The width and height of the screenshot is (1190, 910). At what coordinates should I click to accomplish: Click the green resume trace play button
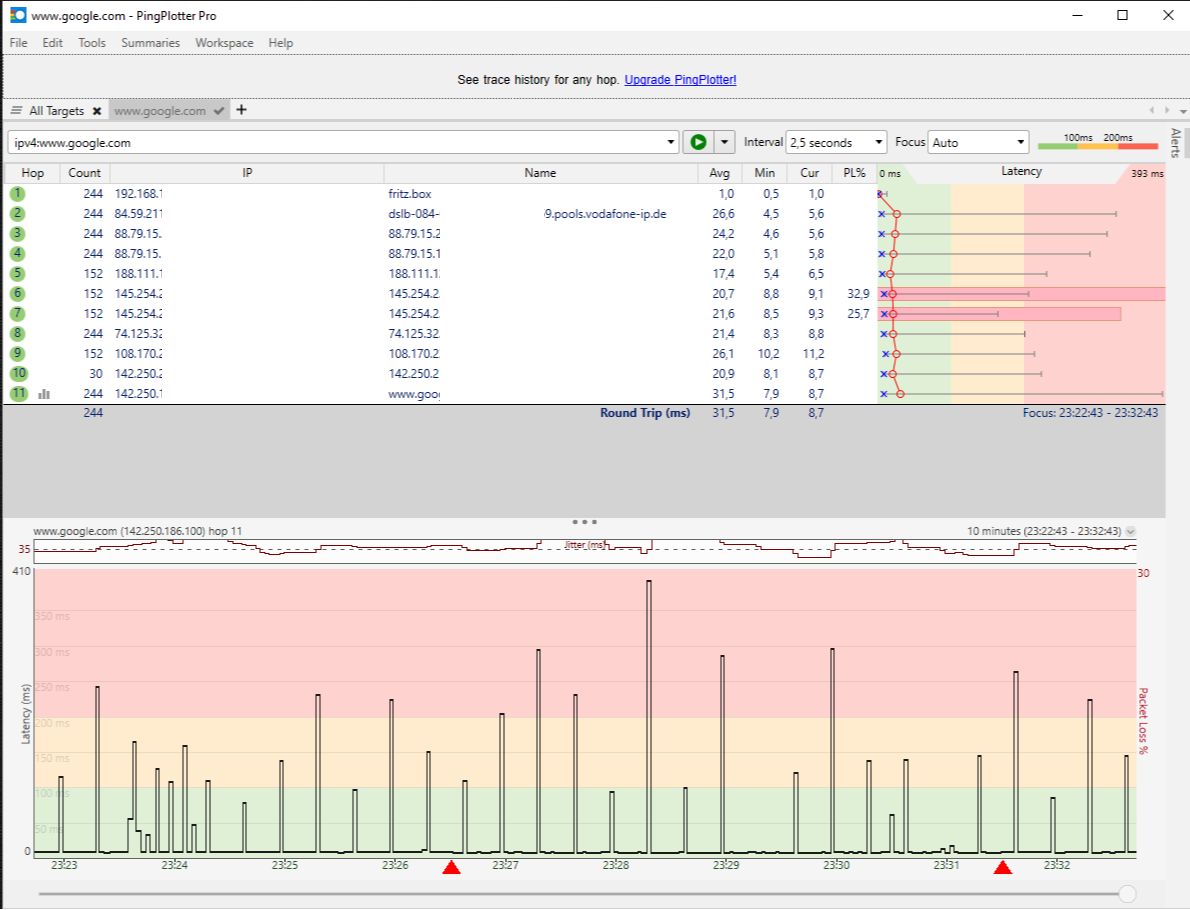(x=698, y=142)
